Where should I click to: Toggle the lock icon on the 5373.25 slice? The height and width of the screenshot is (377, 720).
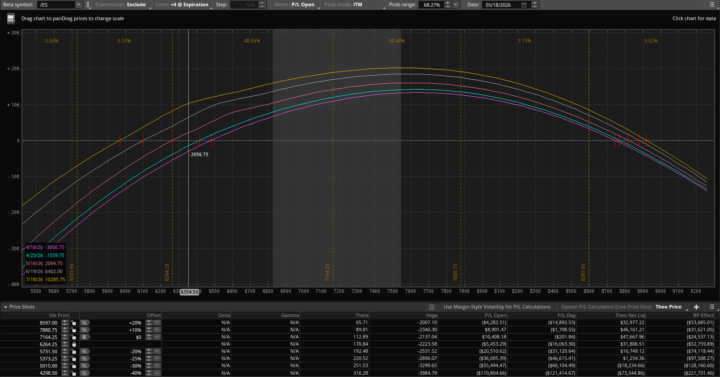click(74, 359)
